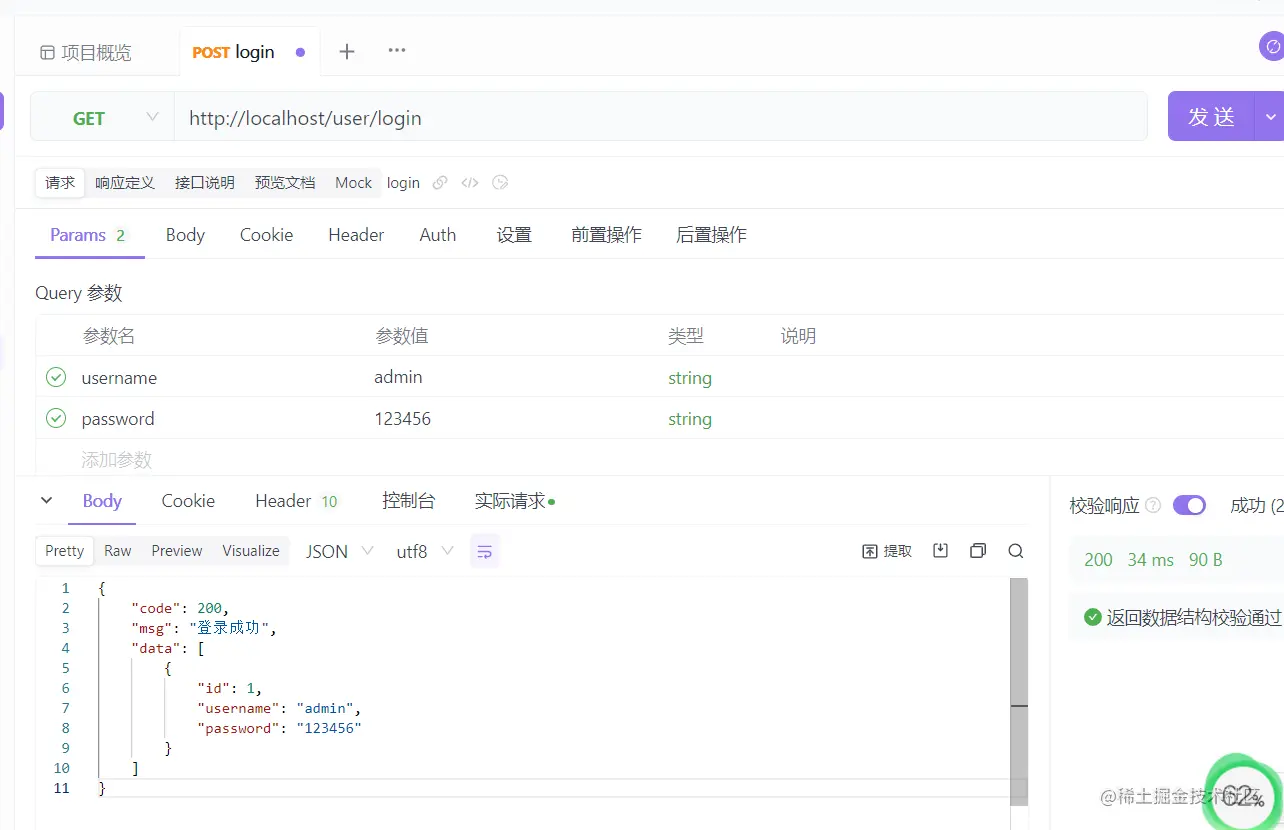Open the utf8 encoding dropdown
Screen dimensions: 1284x830
(425, 551)
